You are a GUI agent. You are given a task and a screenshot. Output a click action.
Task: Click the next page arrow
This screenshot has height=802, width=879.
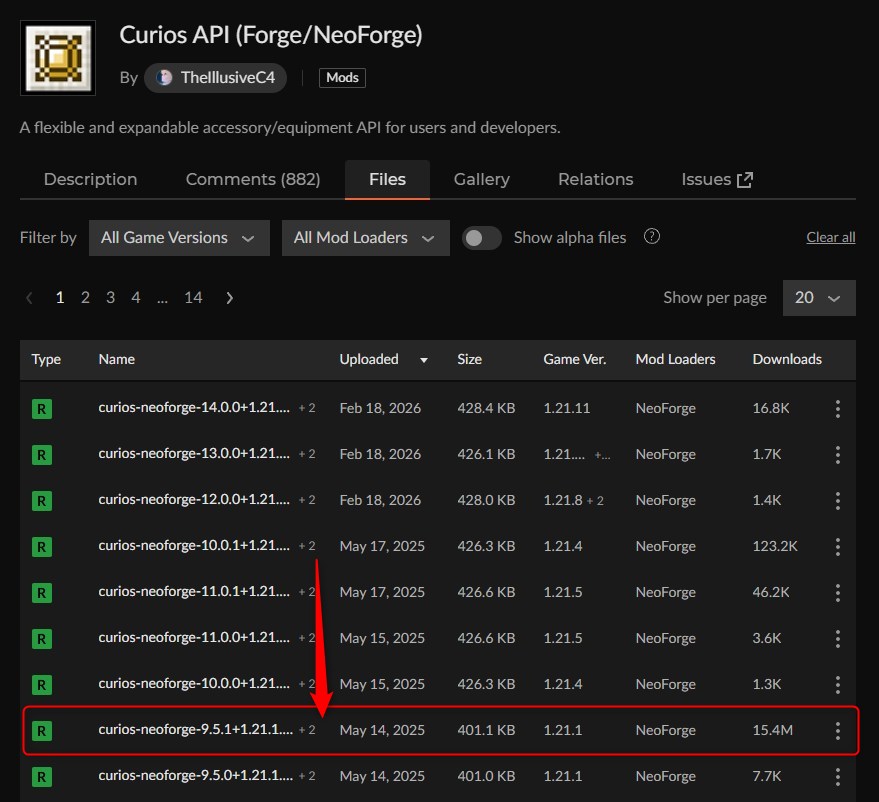tap(229, 297)
